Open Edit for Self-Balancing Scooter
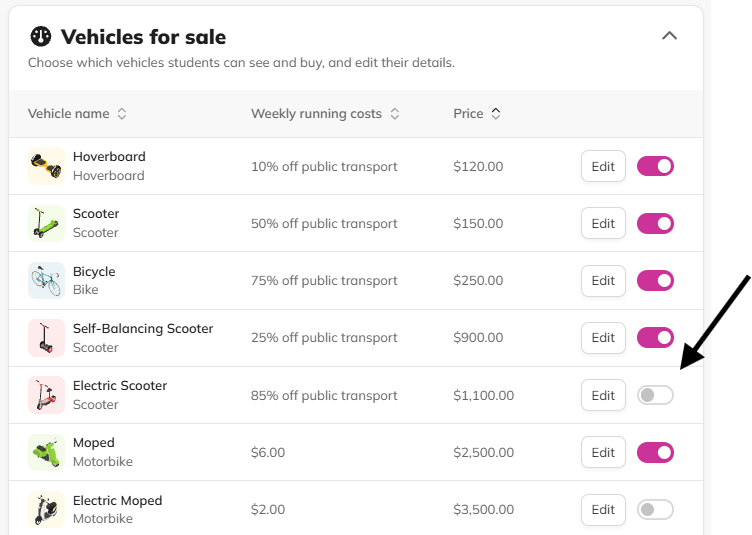 [603, 337]
